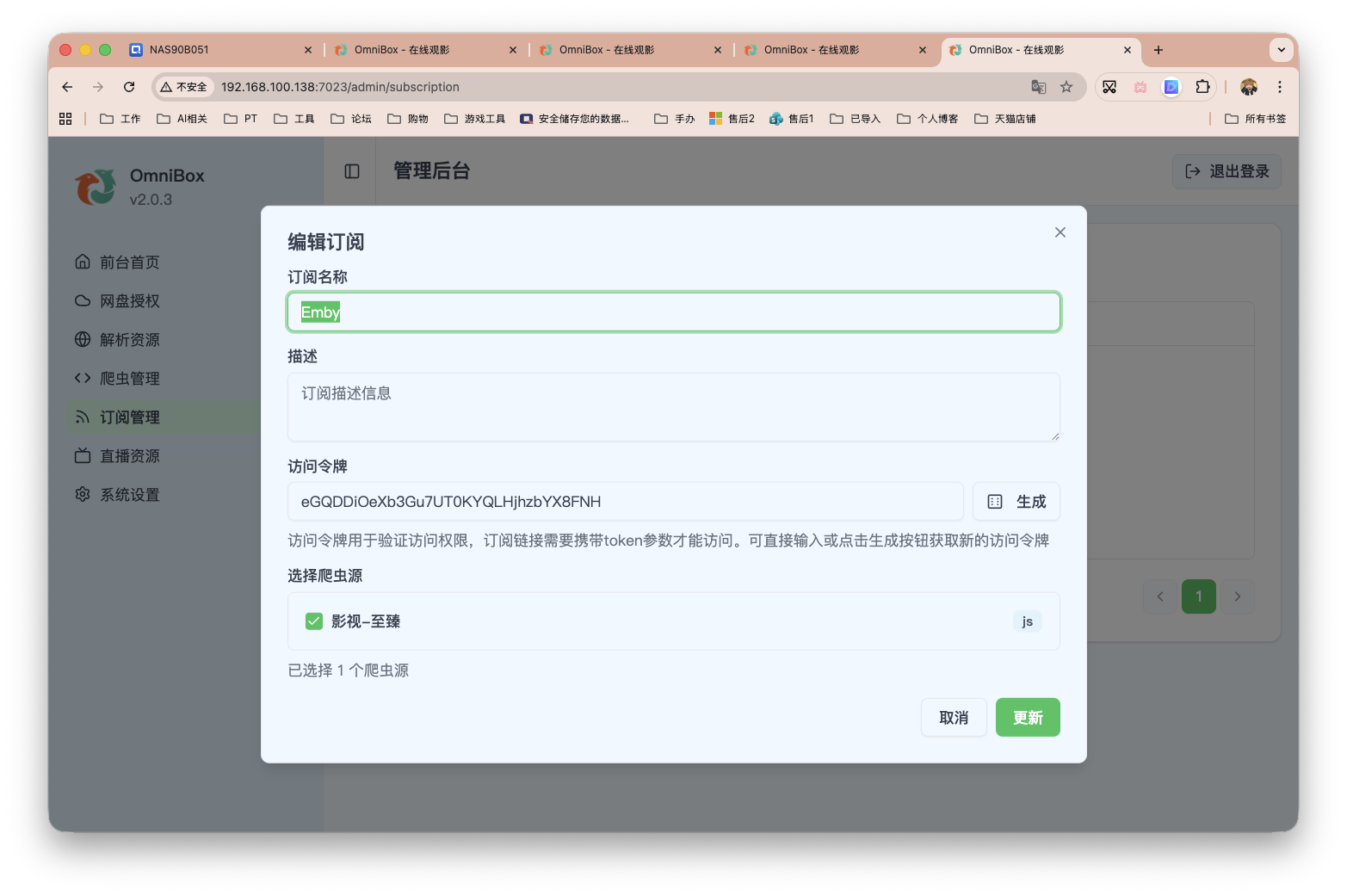Open 直播资源 via the TV icon
1347x896 pixels.
82,455
